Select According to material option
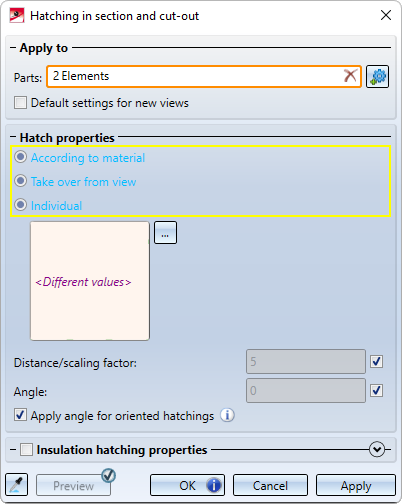The width and height of the screenshot is (402, 504). point(21,157)
